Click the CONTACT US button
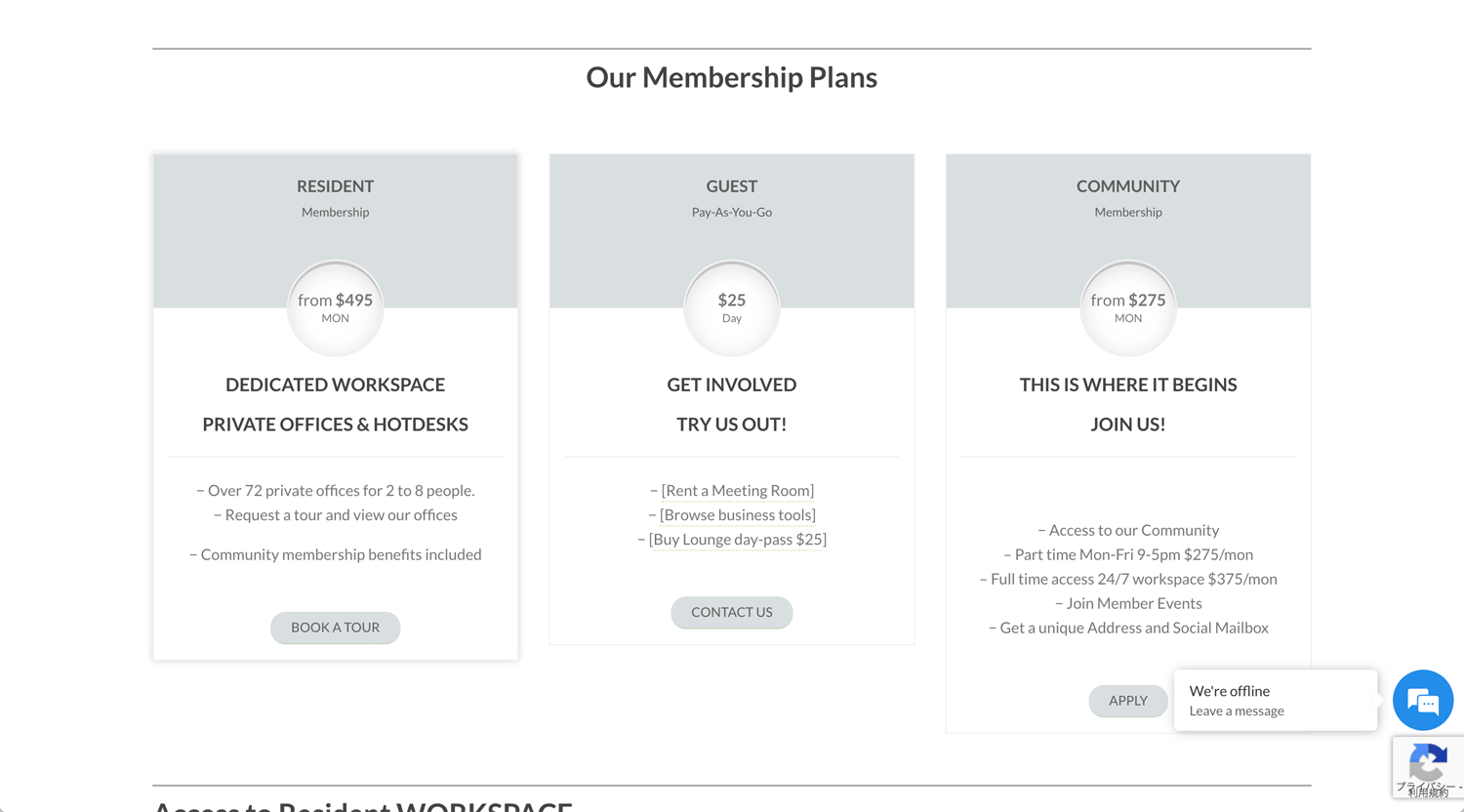 pyautogui.click(x=731, y=612)
